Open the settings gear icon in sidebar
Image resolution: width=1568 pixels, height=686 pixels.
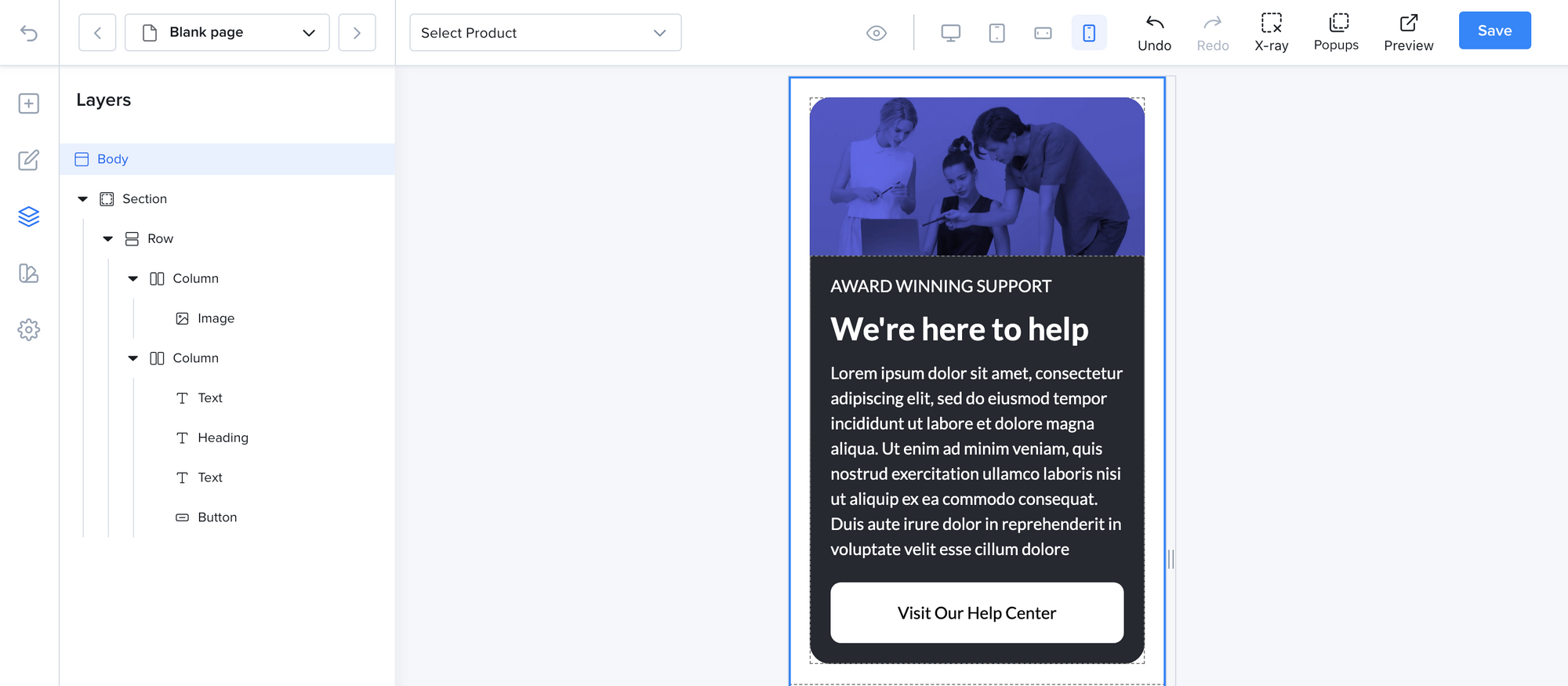[29, 329]
